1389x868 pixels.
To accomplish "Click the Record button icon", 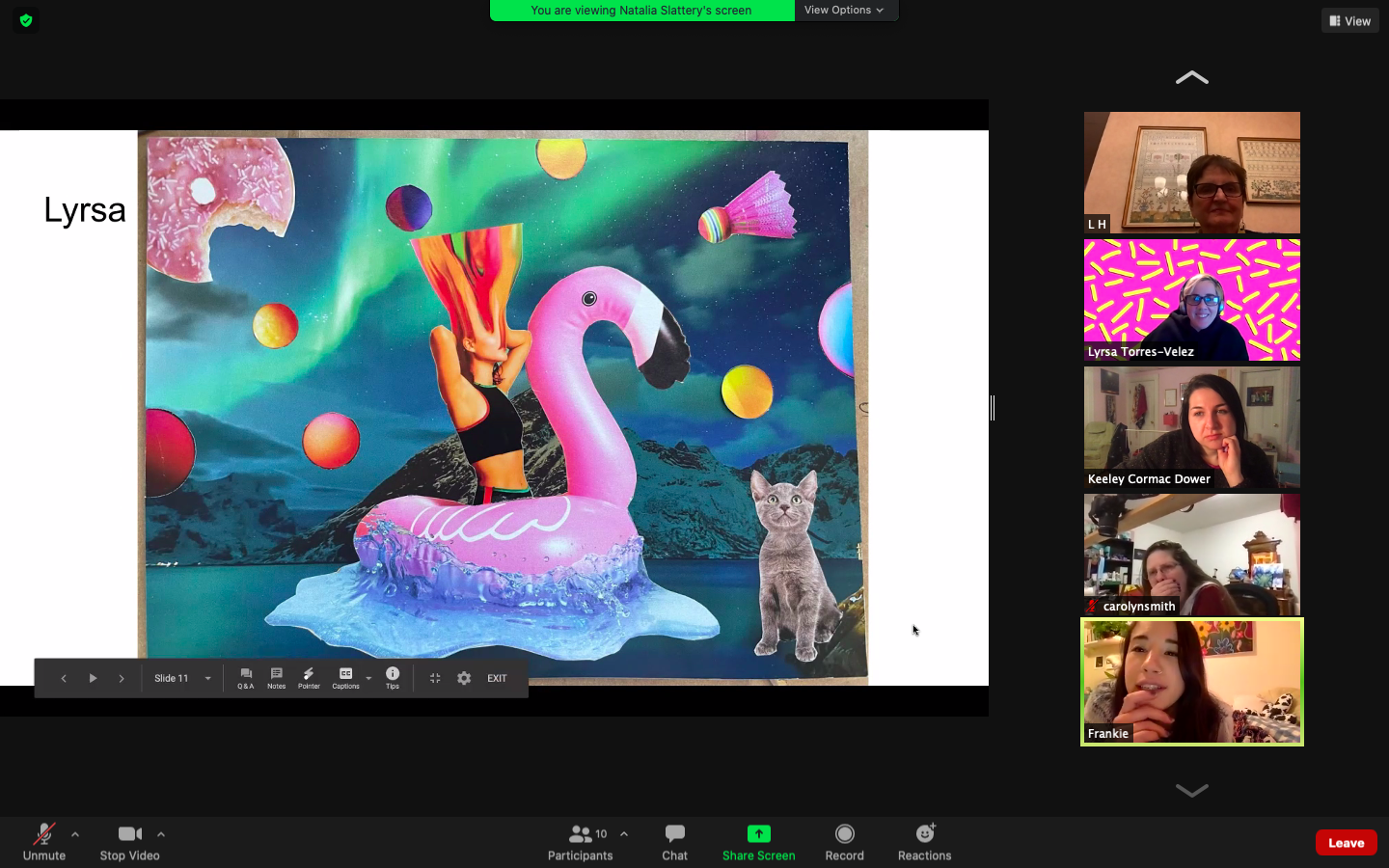I will coord(844,834).
